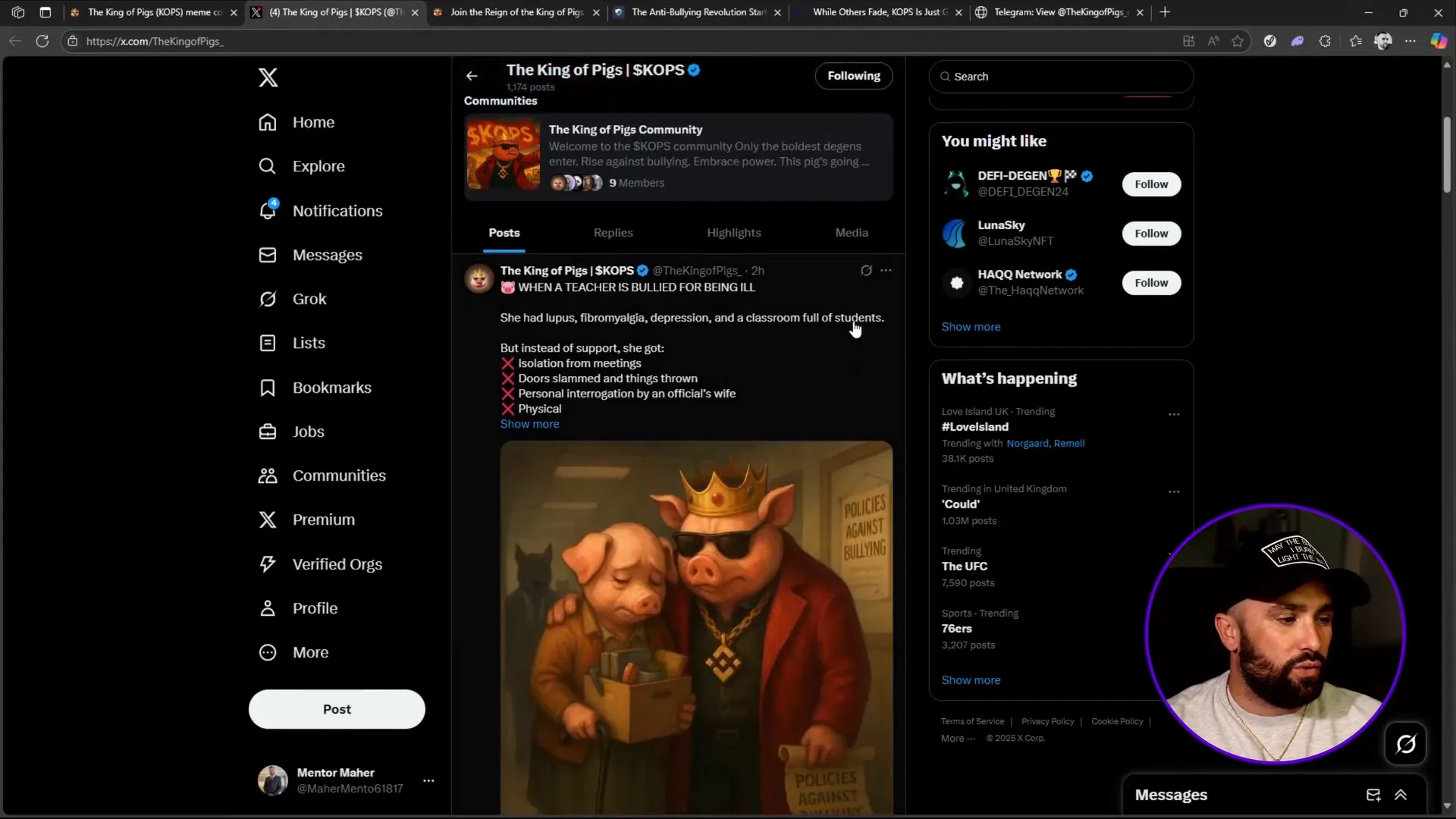Expand the More footer links menu

[958, 739]
